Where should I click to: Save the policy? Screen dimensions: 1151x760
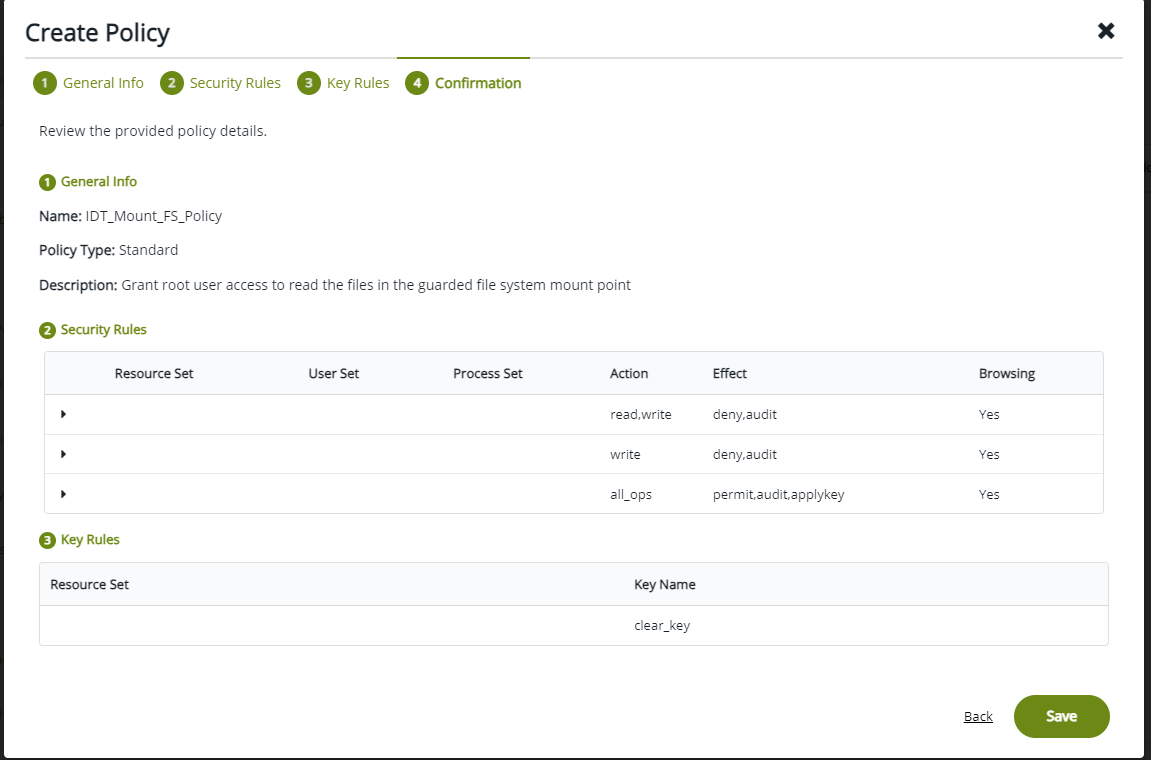click(1061, 716)
